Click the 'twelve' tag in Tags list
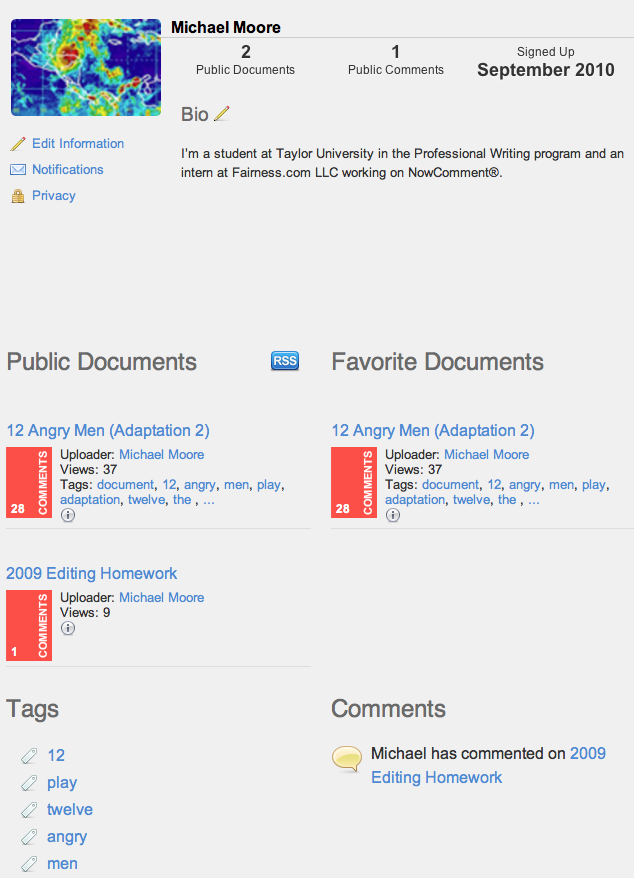Image resolution: width=634 pixels, height=878 pixels. pyautogui.click(x=70, y=810)
